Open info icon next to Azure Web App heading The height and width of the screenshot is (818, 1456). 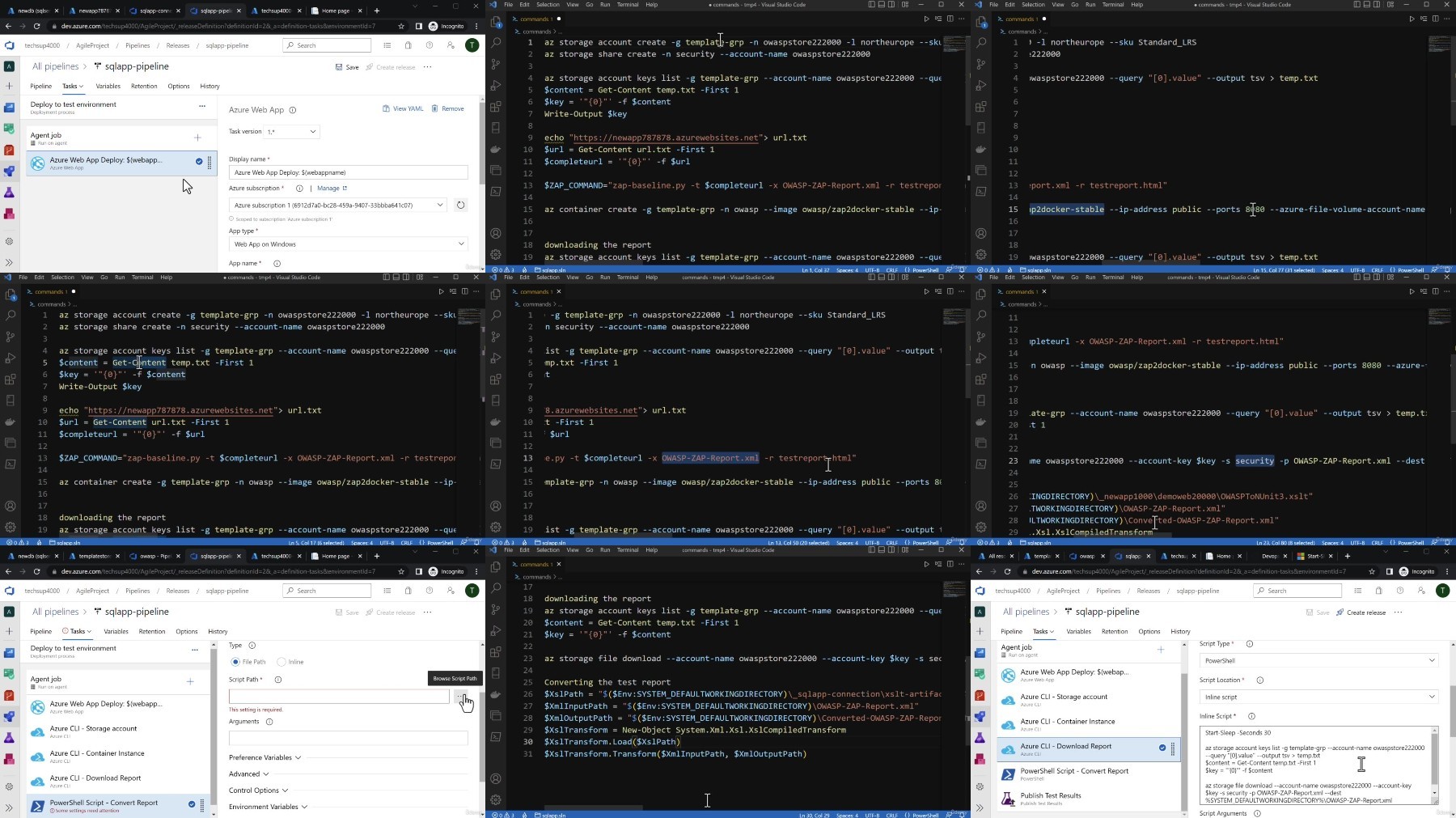tap(292, 110)
